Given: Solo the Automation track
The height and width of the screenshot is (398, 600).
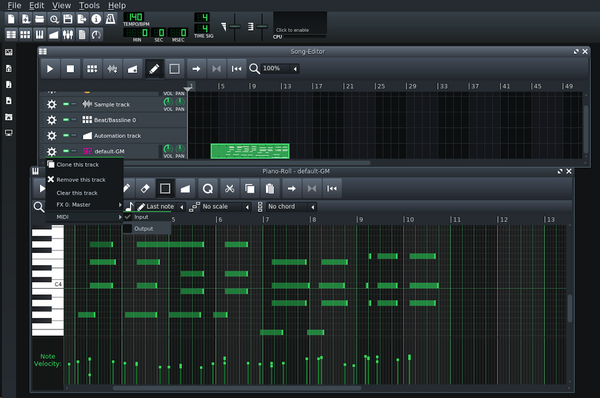Looking at the screenshot, I should pos(73,135).
